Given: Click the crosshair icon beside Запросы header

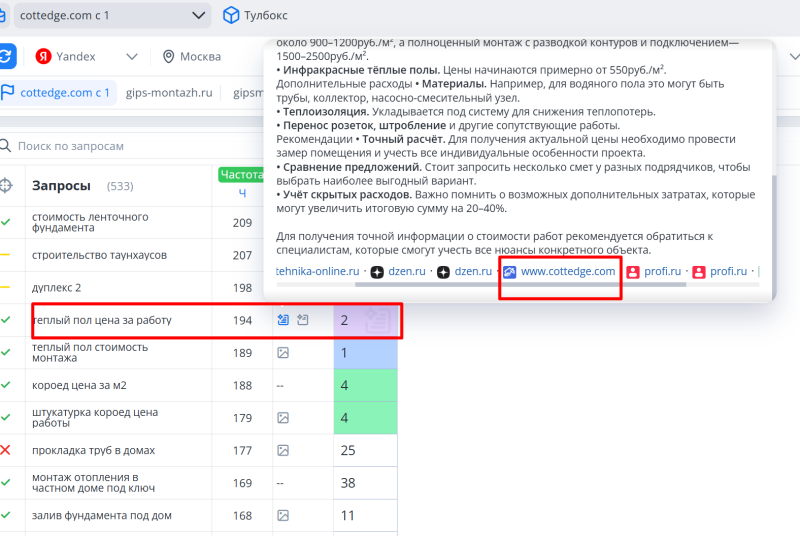Looking at the screenshot, I should click(x=6, y=185).
